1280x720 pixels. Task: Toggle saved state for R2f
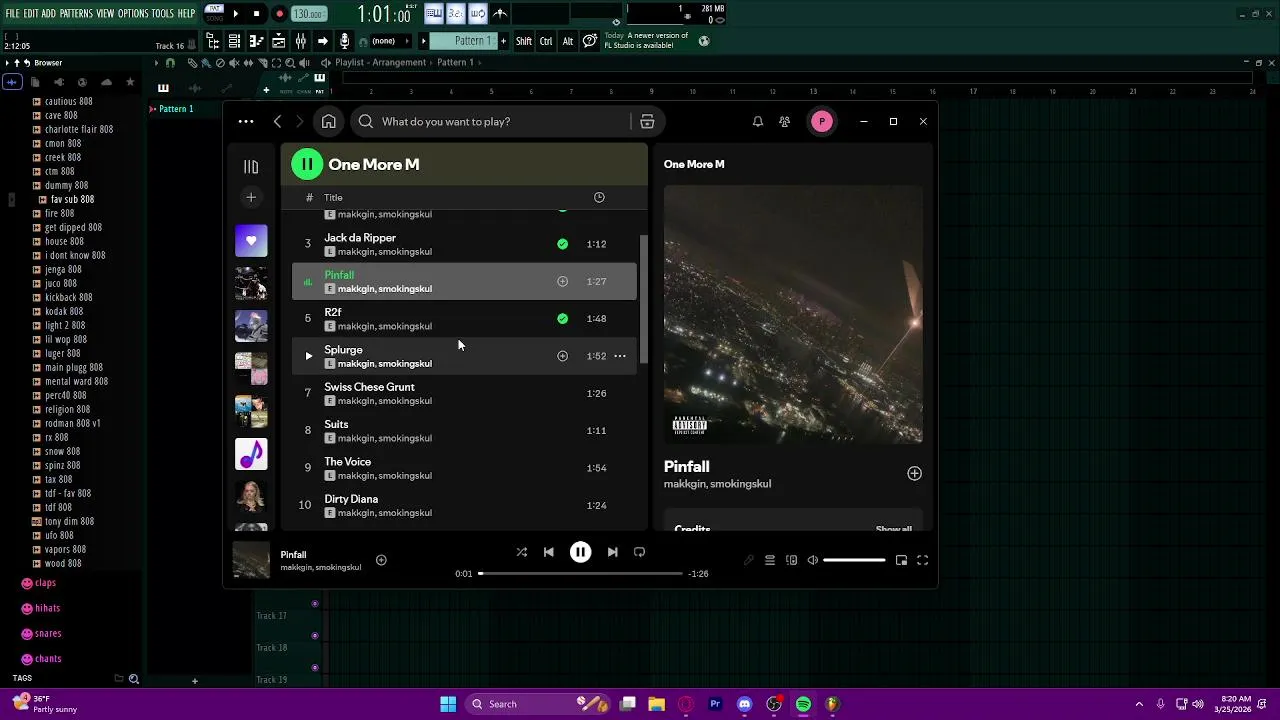click(562, 319)
